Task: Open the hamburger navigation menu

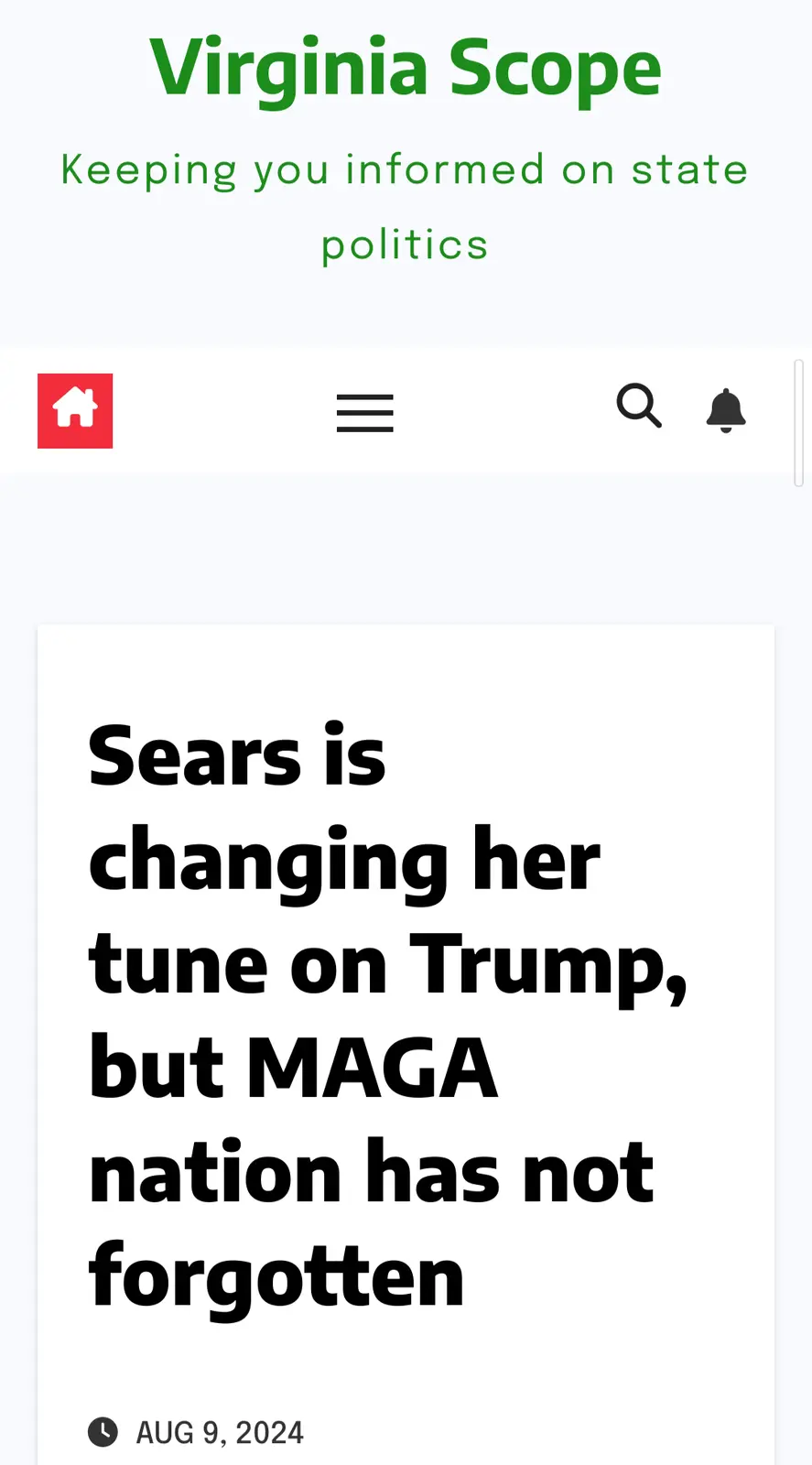Action: pyautogui.click(x=364, y=413)
